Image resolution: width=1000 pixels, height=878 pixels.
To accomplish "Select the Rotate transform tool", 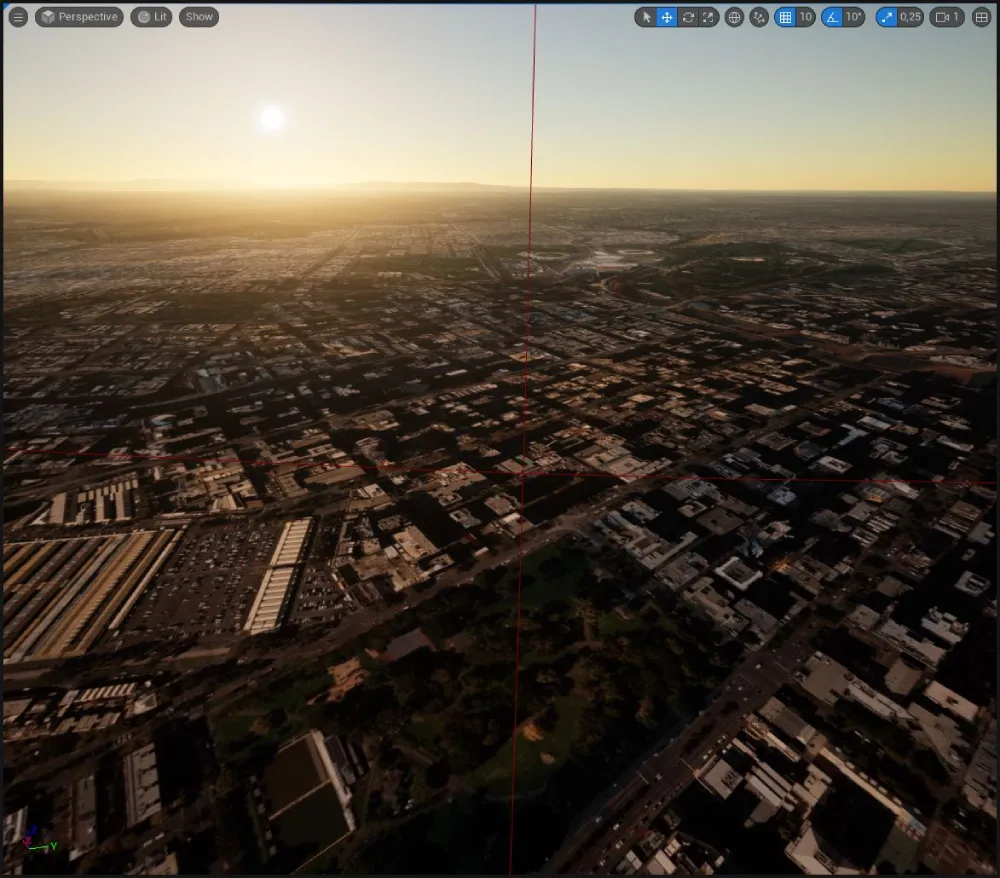I will click(x=688, y=17).
